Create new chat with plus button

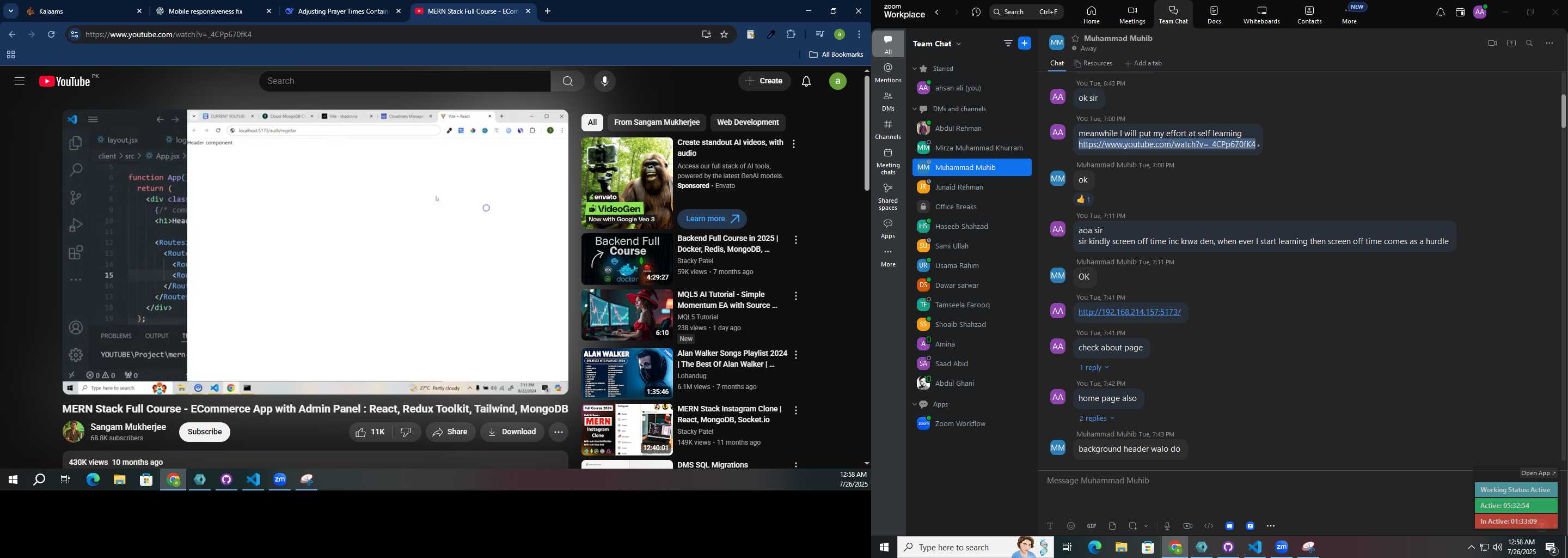pyautogui.click(x=1025, y=43)
